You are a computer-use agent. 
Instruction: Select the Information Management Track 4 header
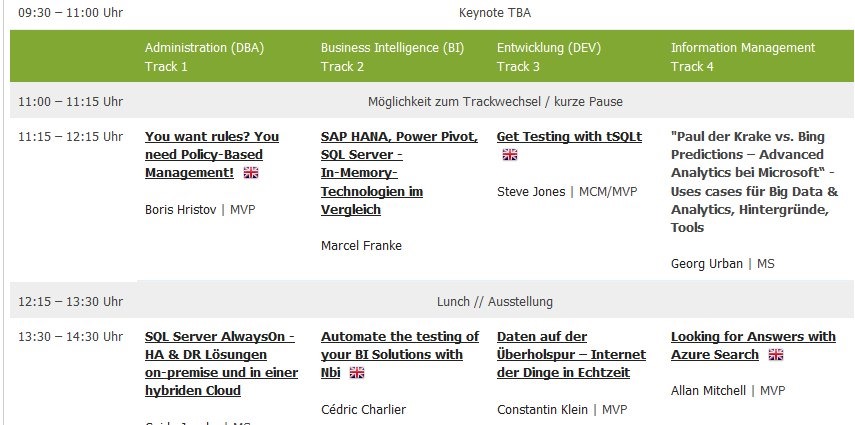pos(742,57)
